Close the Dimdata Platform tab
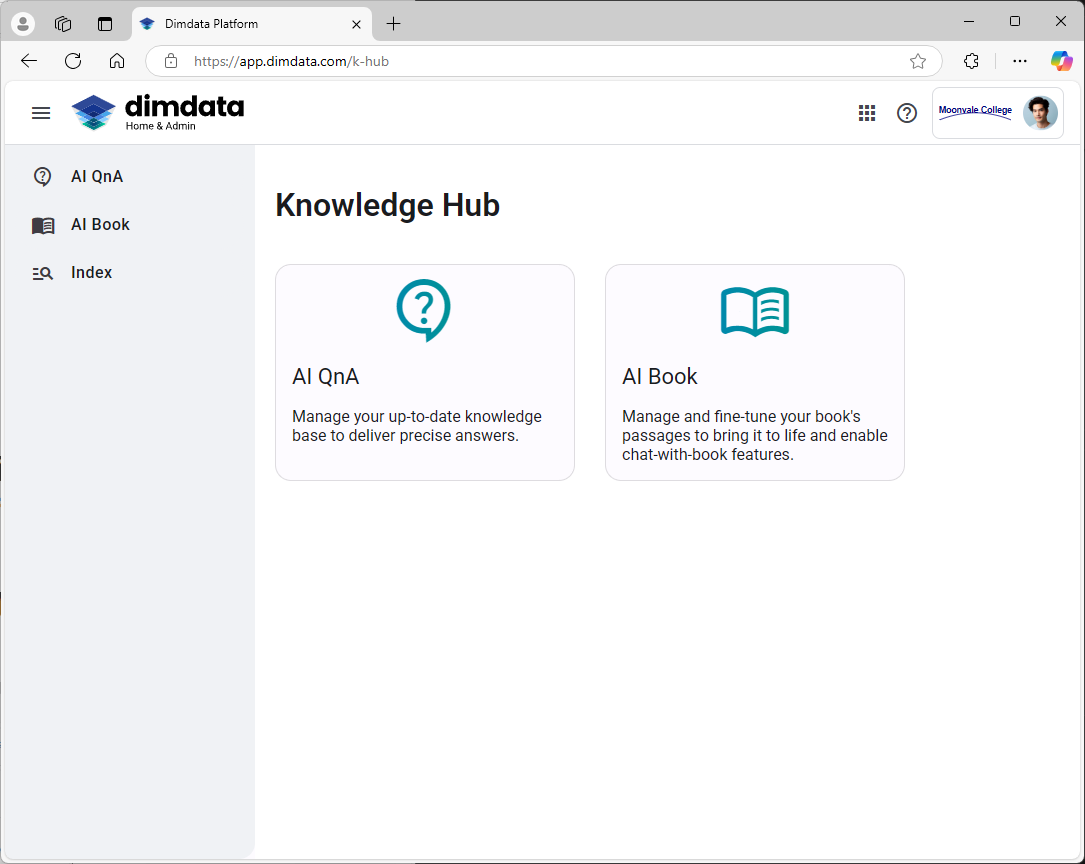This screenshot has width=1085, height=864. tap(357, 24)
